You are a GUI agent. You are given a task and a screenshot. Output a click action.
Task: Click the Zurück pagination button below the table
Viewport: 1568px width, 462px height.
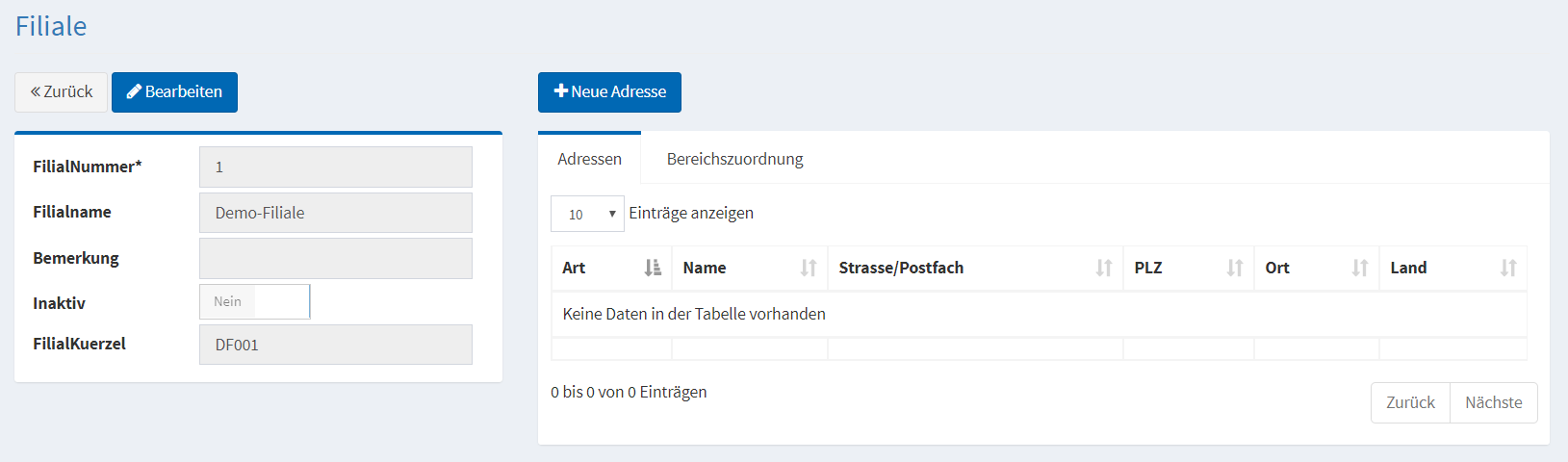[1410, 402]
